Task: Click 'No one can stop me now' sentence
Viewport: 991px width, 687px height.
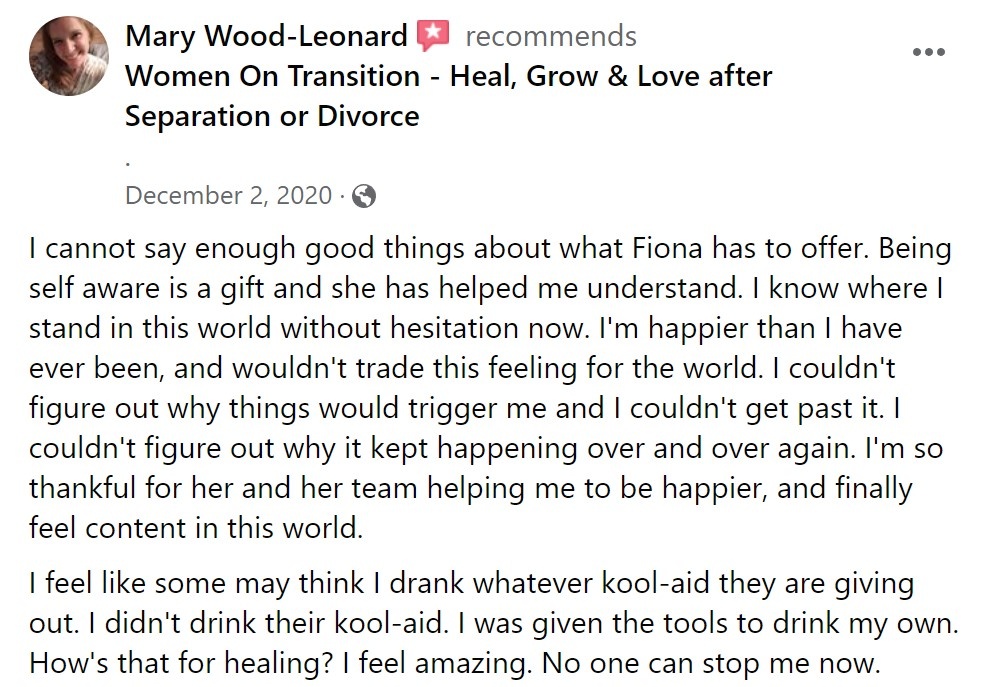Action: [711, 664]
